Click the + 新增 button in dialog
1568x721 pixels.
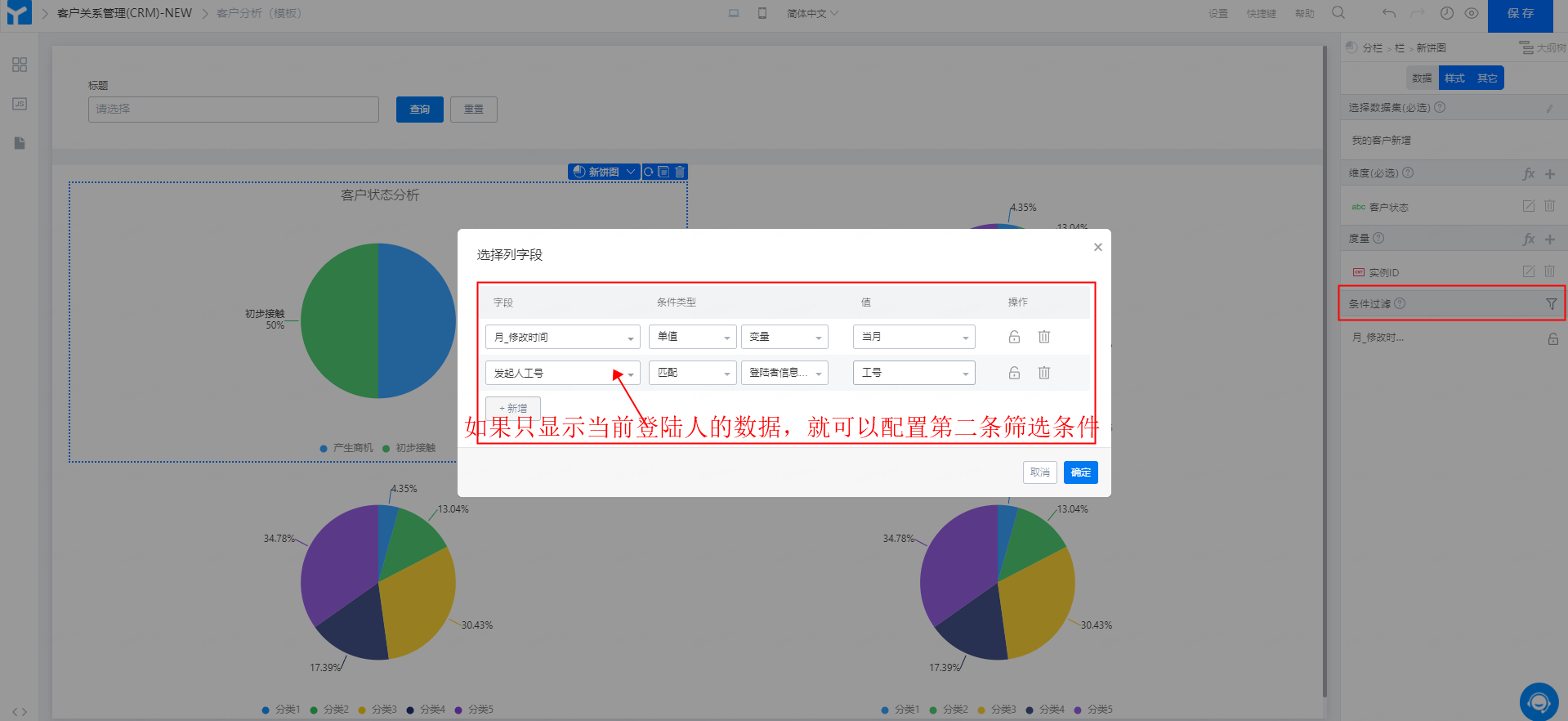pos(513,408)
